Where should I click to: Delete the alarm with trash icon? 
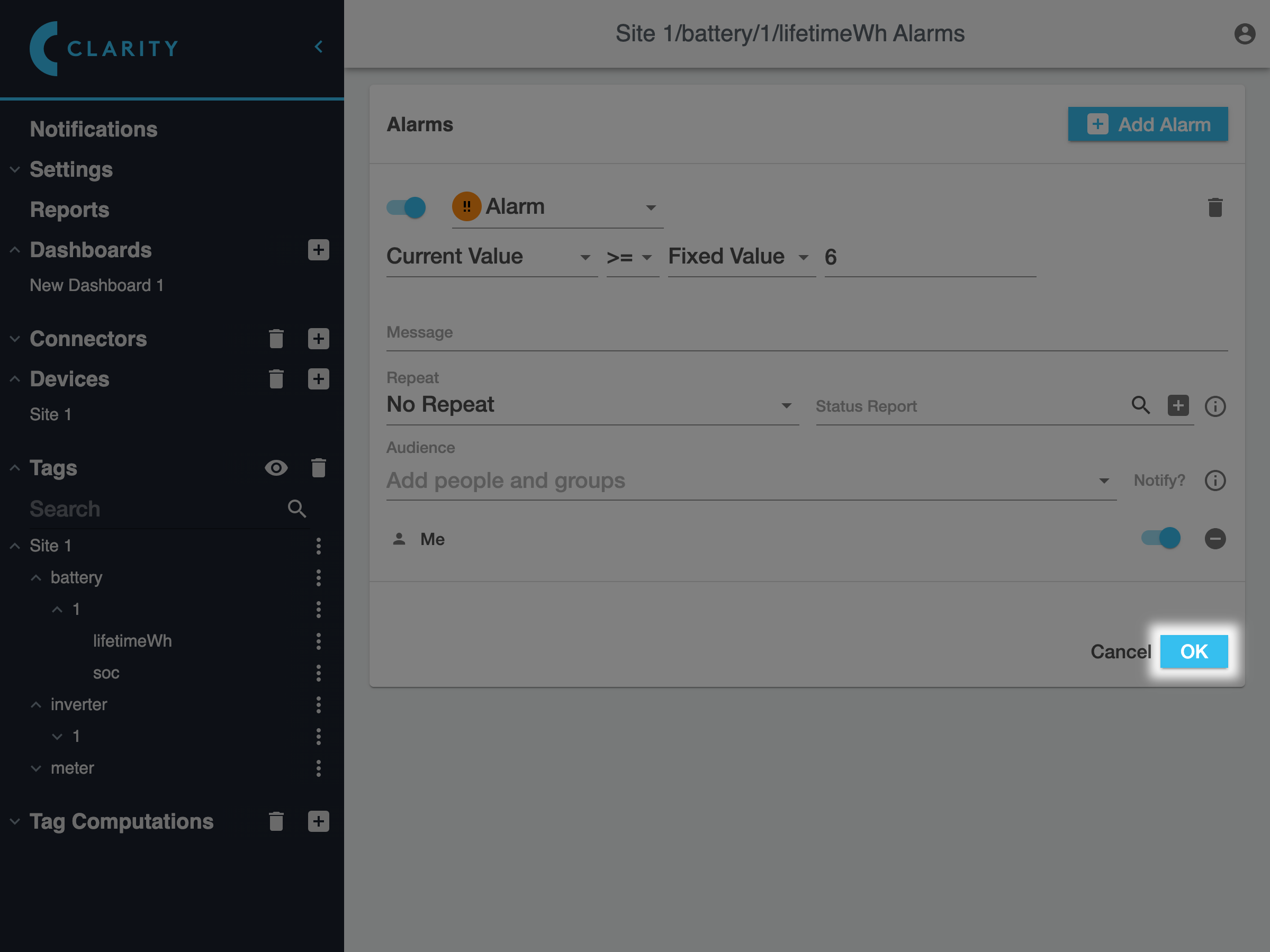coord(1214,207)
